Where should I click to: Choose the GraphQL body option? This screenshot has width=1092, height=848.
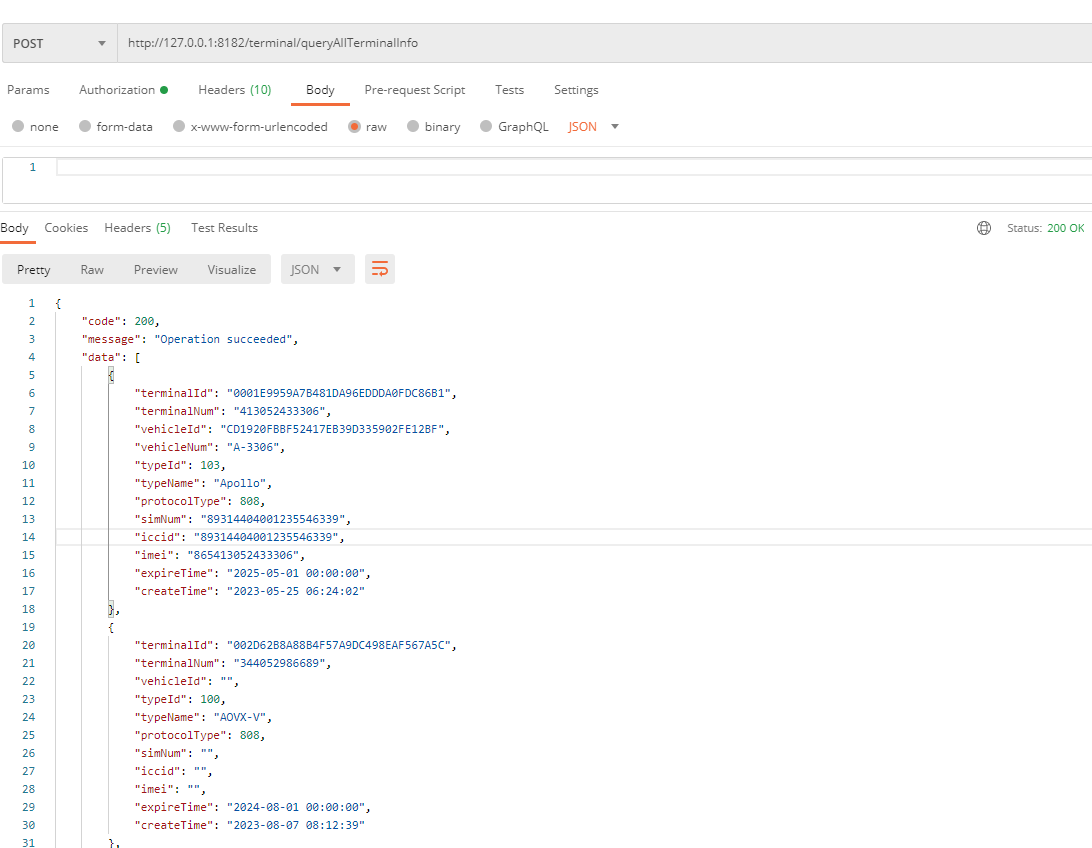pyautogui.click(x=487, y=127)
